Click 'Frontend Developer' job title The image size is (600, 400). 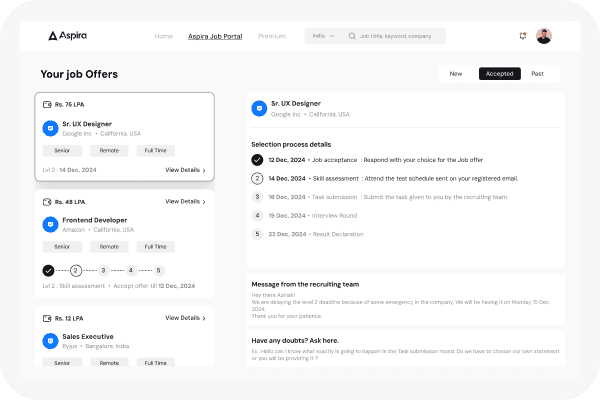click(x=95, y=220)
